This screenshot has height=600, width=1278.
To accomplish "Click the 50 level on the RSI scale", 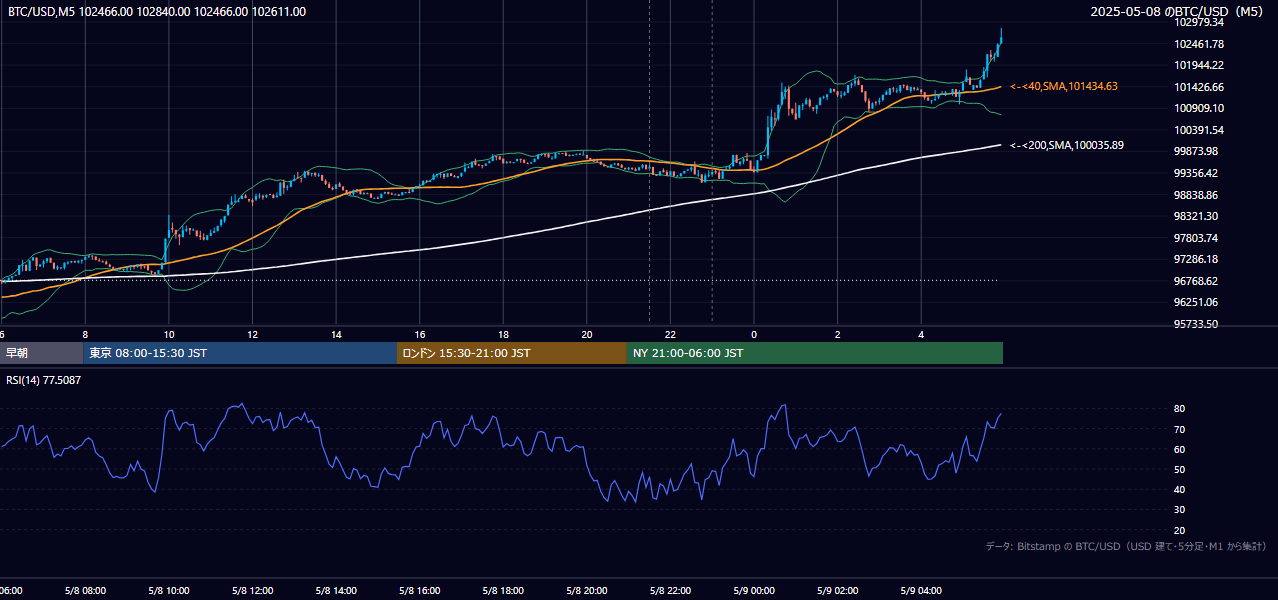I will [1180, 469].
